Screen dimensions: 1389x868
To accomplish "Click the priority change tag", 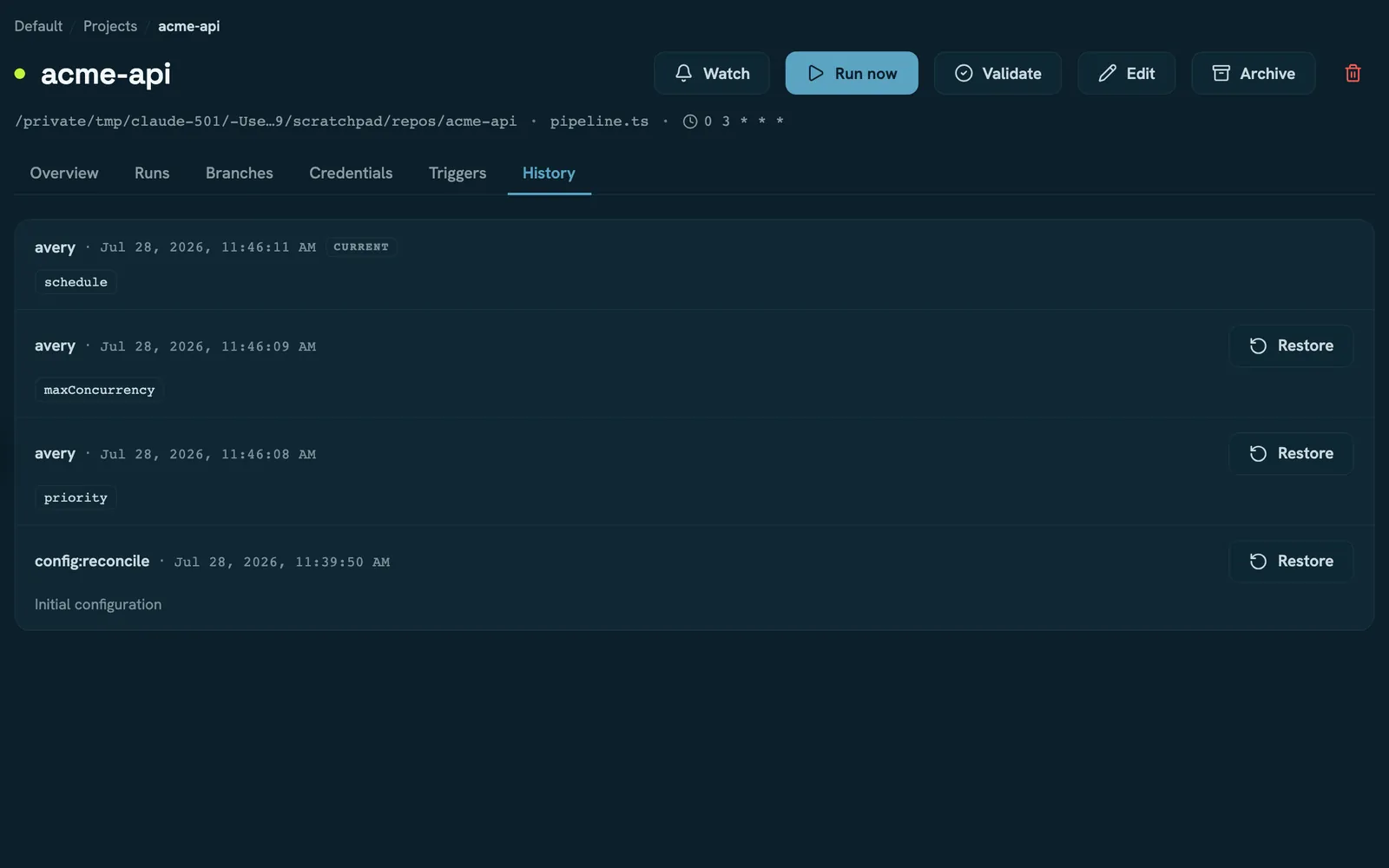I will 76,497.
